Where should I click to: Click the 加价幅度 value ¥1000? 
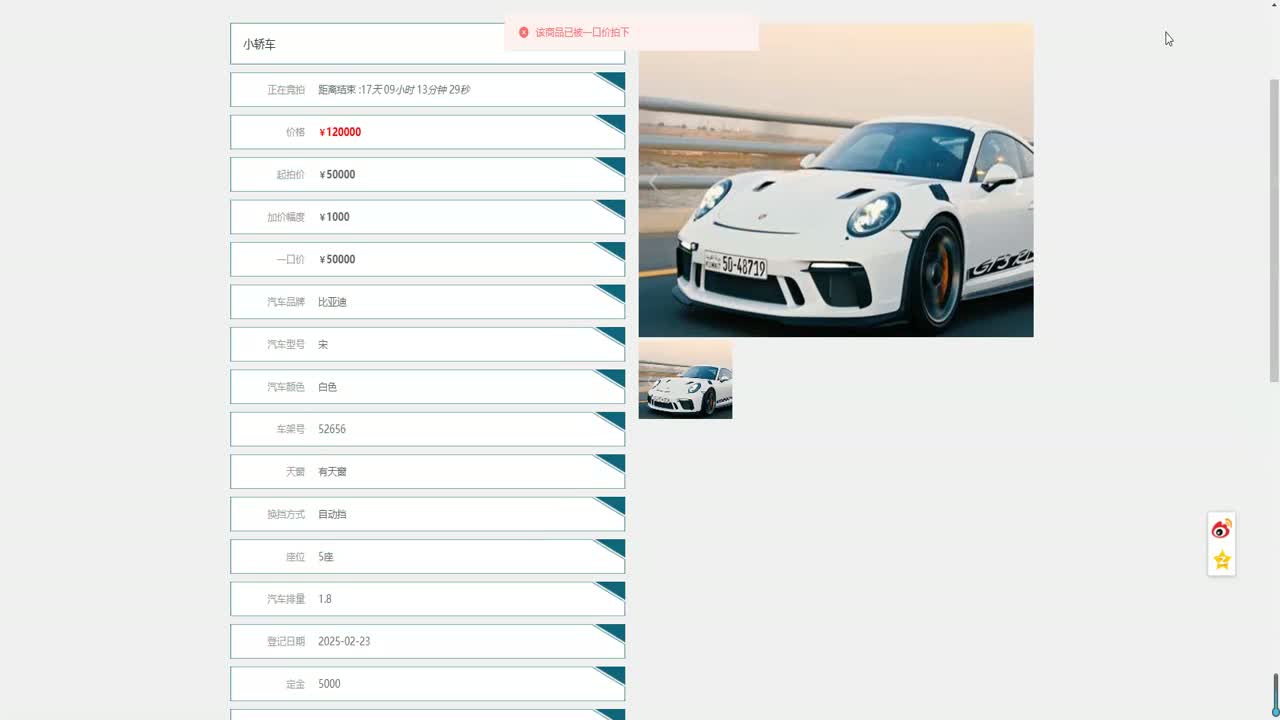(x=334, y=217)
